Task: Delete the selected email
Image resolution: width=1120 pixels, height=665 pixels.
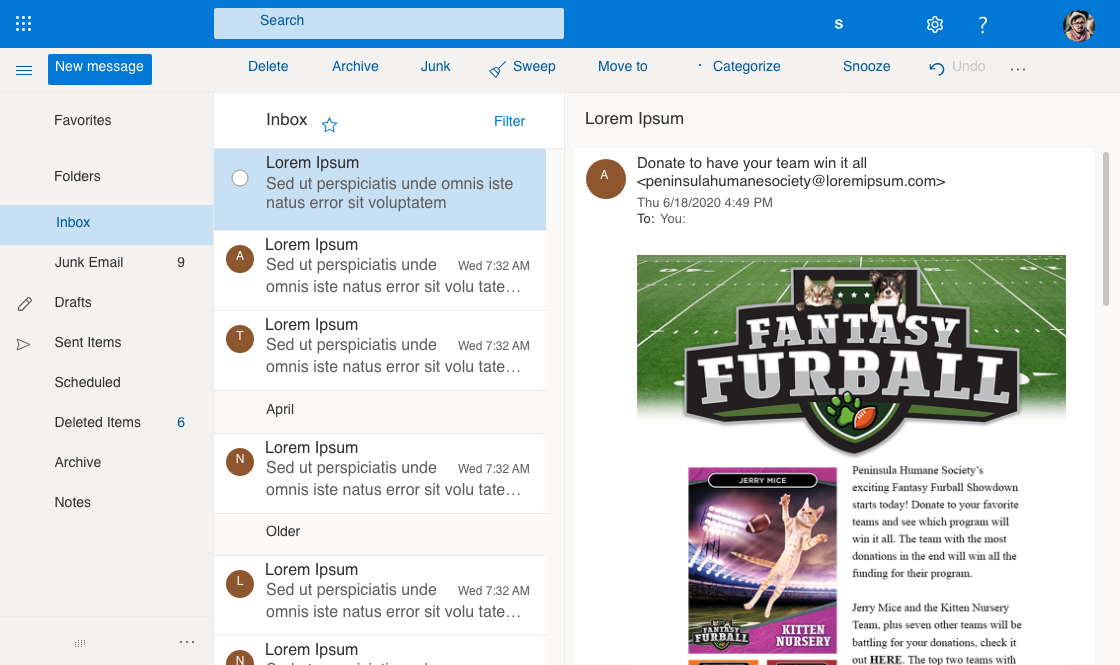Action: pos(268,66)
